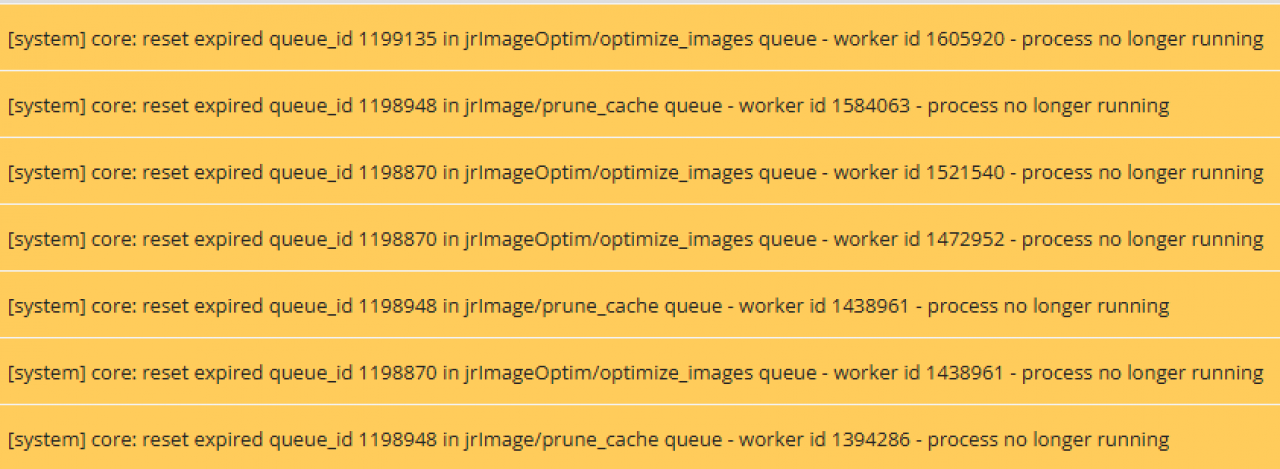Click 'process no longer running' in worker 1394286 row

[1049, 439]
